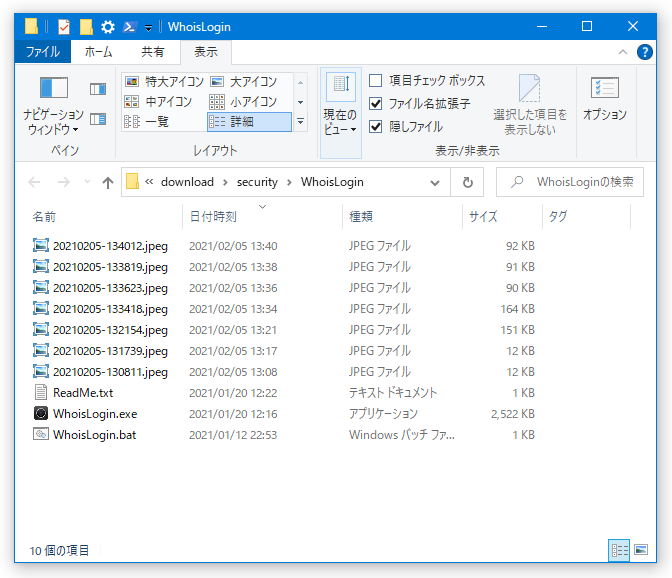
Task: Click the WhoisLogin.bat batch file icon
Action: [41, 434]
